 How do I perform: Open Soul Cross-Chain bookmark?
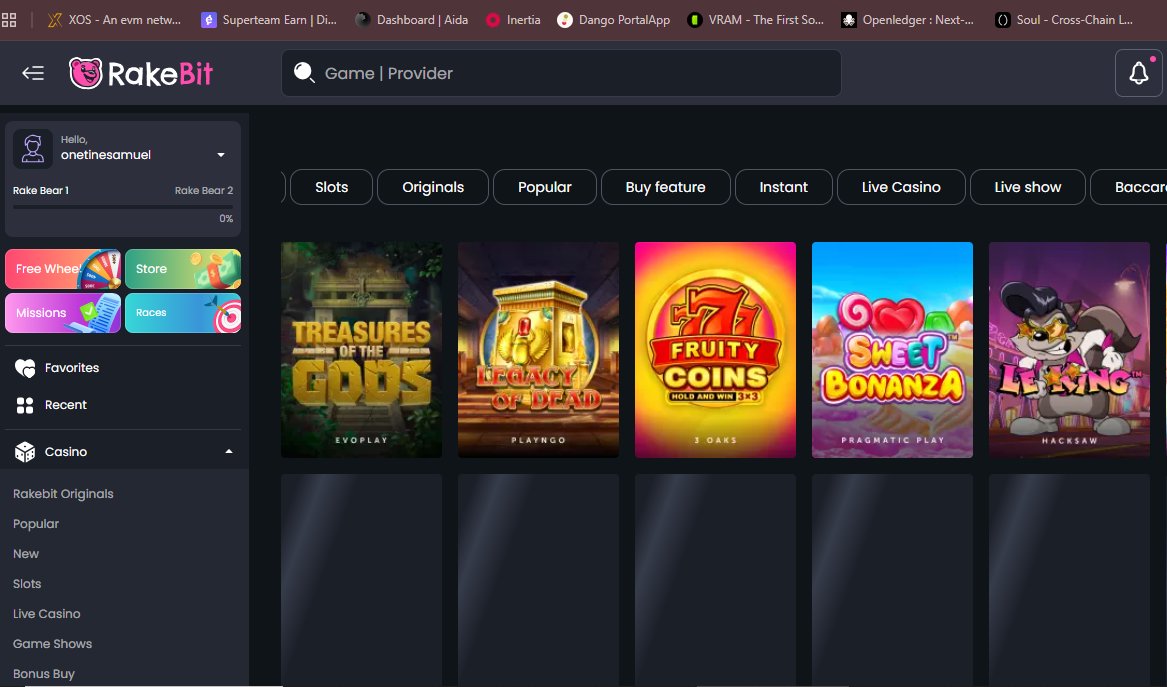pyautogui.click(x=1064, y=20)
